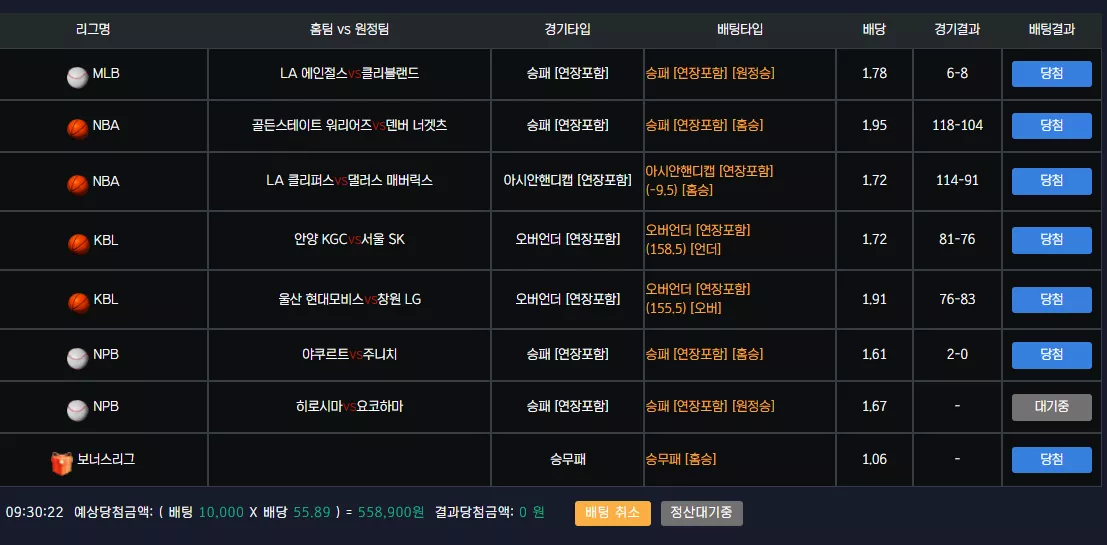Click baseball icon in 야쿠르트 row
The image size is (1107, 545).
pos(78,359)
